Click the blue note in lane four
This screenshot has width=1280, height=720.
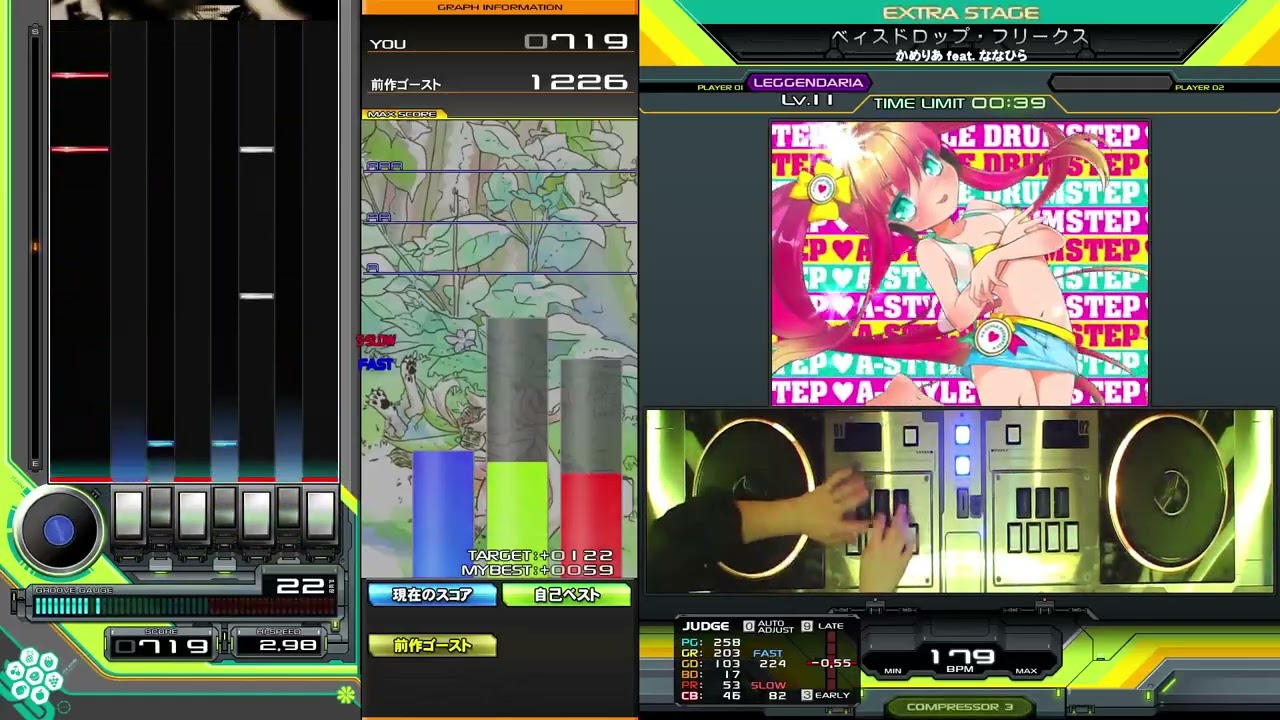click(x=225, y=443)
